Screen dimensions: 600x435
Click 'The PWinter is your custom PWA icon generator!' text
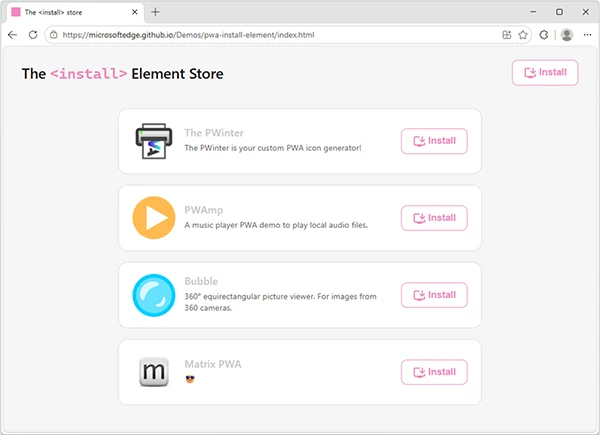click(x=273, y=148)
